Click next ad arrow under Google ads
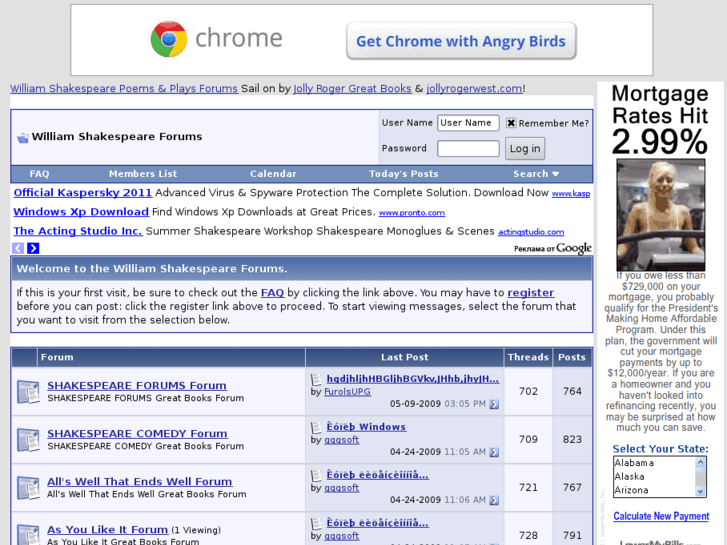 33,248
